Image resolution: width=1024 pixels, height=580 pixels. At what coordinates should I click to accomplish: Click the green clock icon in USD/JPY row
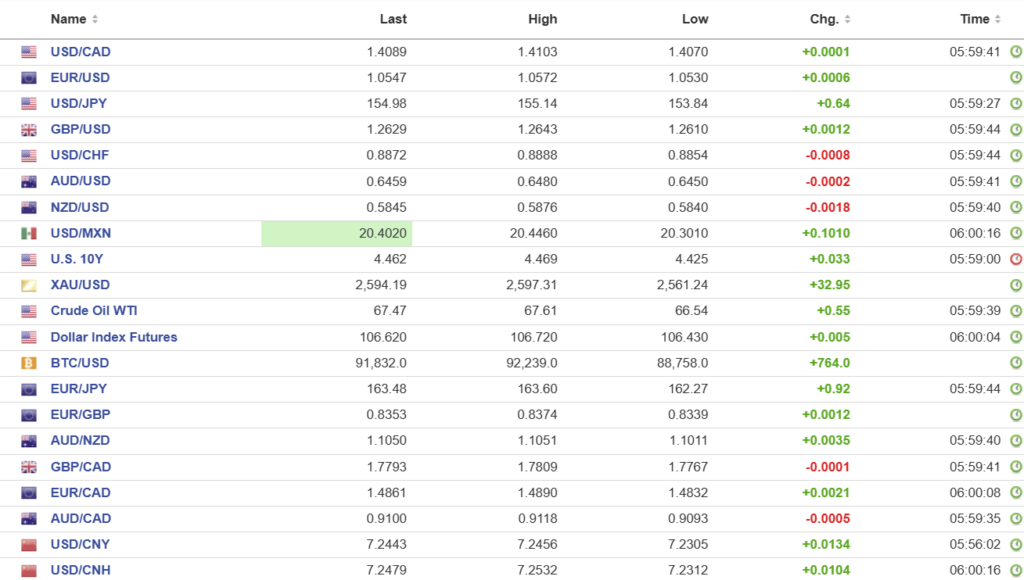(x=1016, y=103)
